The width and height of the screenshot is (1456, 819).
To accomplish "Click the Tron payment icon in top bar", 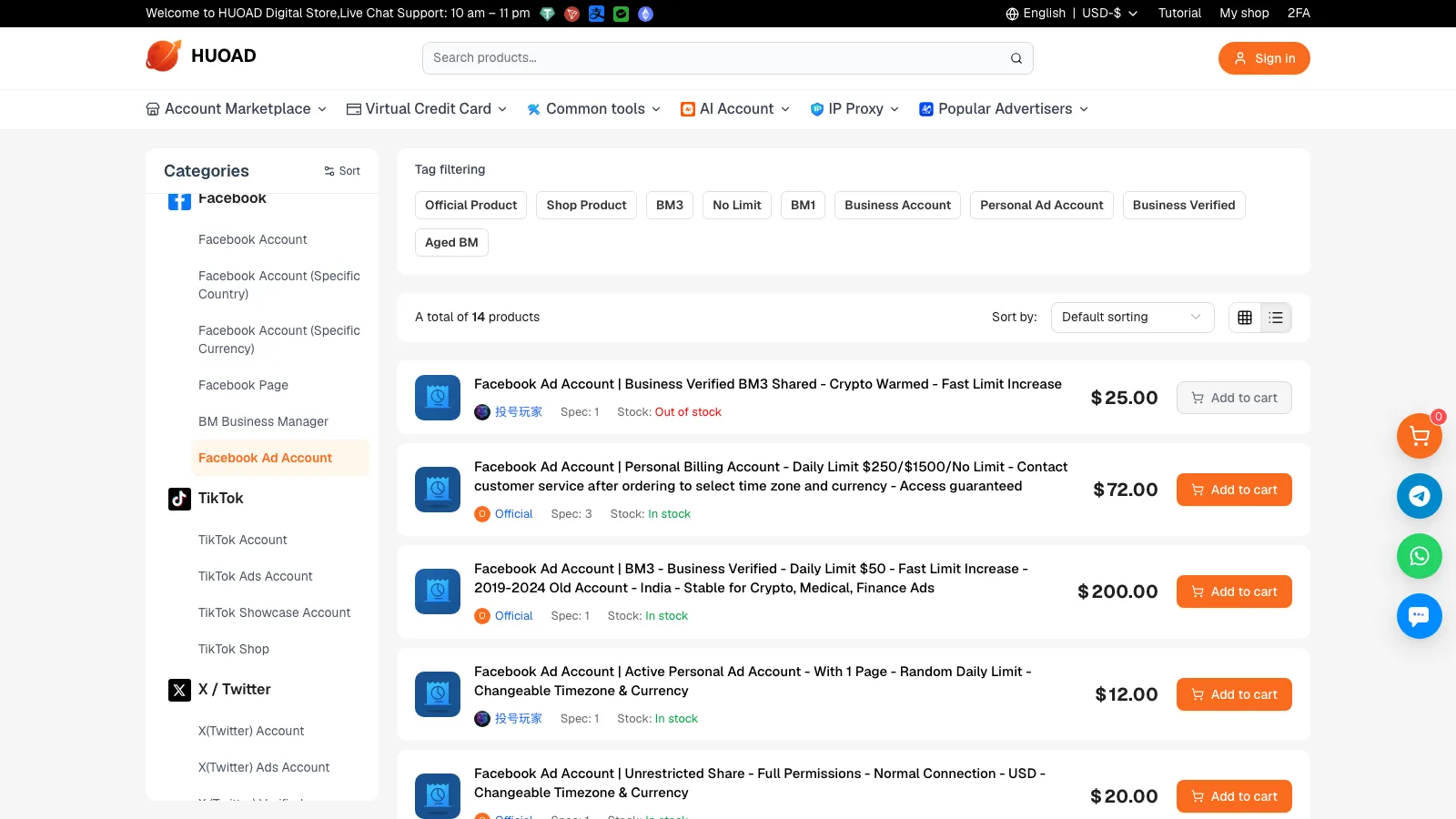I will point(571,14).
